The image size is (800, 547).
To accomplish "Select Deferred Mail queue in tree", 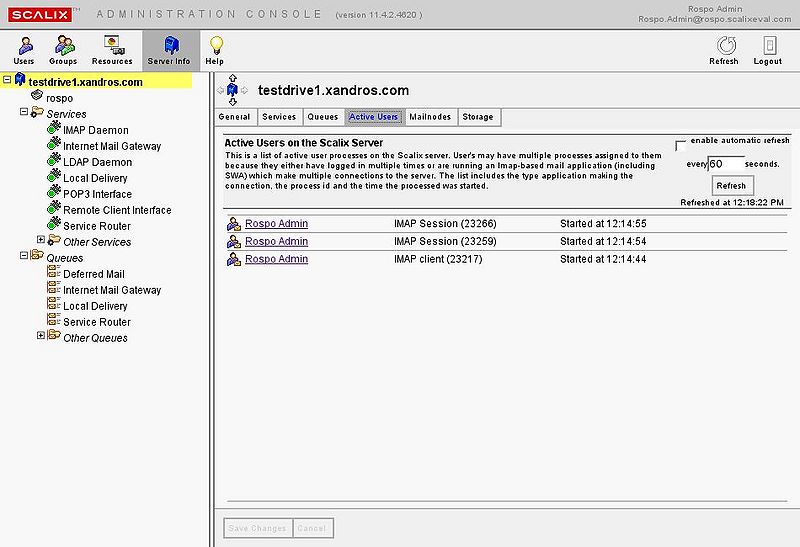I will point(94,274).
